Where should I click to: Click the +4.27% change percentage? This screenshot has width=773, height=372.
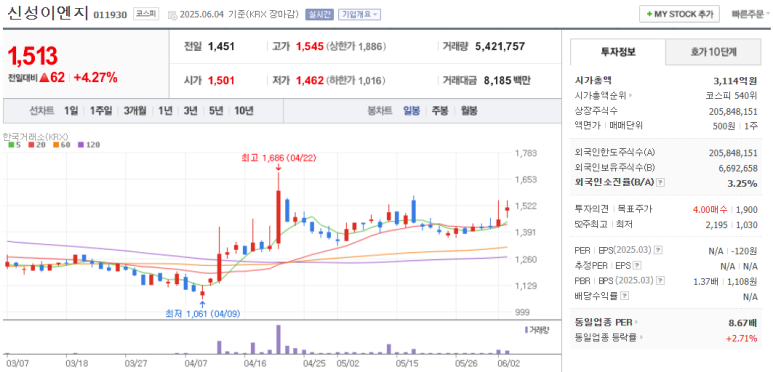tap(96, 77)
